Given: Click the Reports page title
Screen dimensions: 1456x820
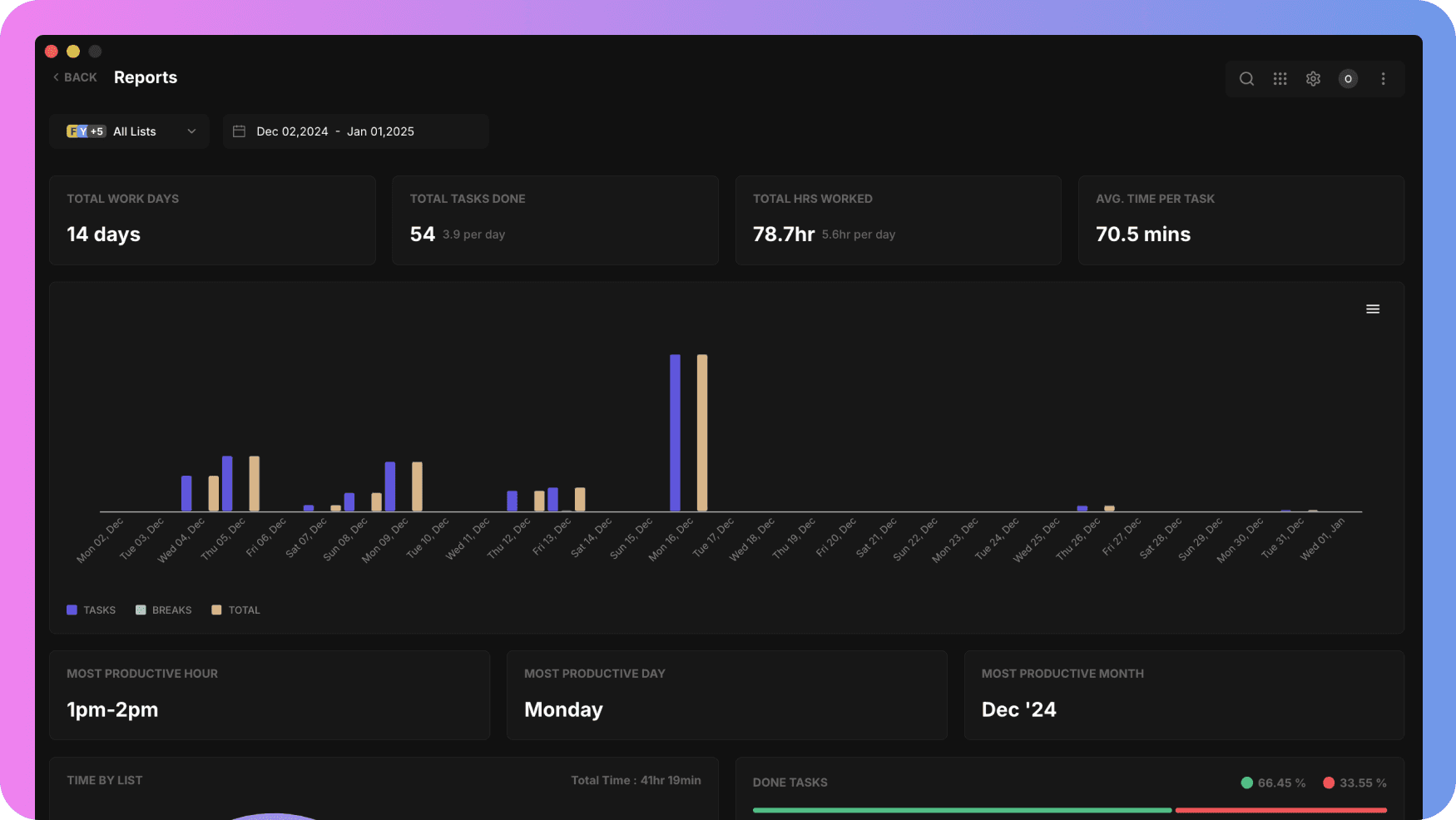Looking at the screenshot, I should click(146, 77).
